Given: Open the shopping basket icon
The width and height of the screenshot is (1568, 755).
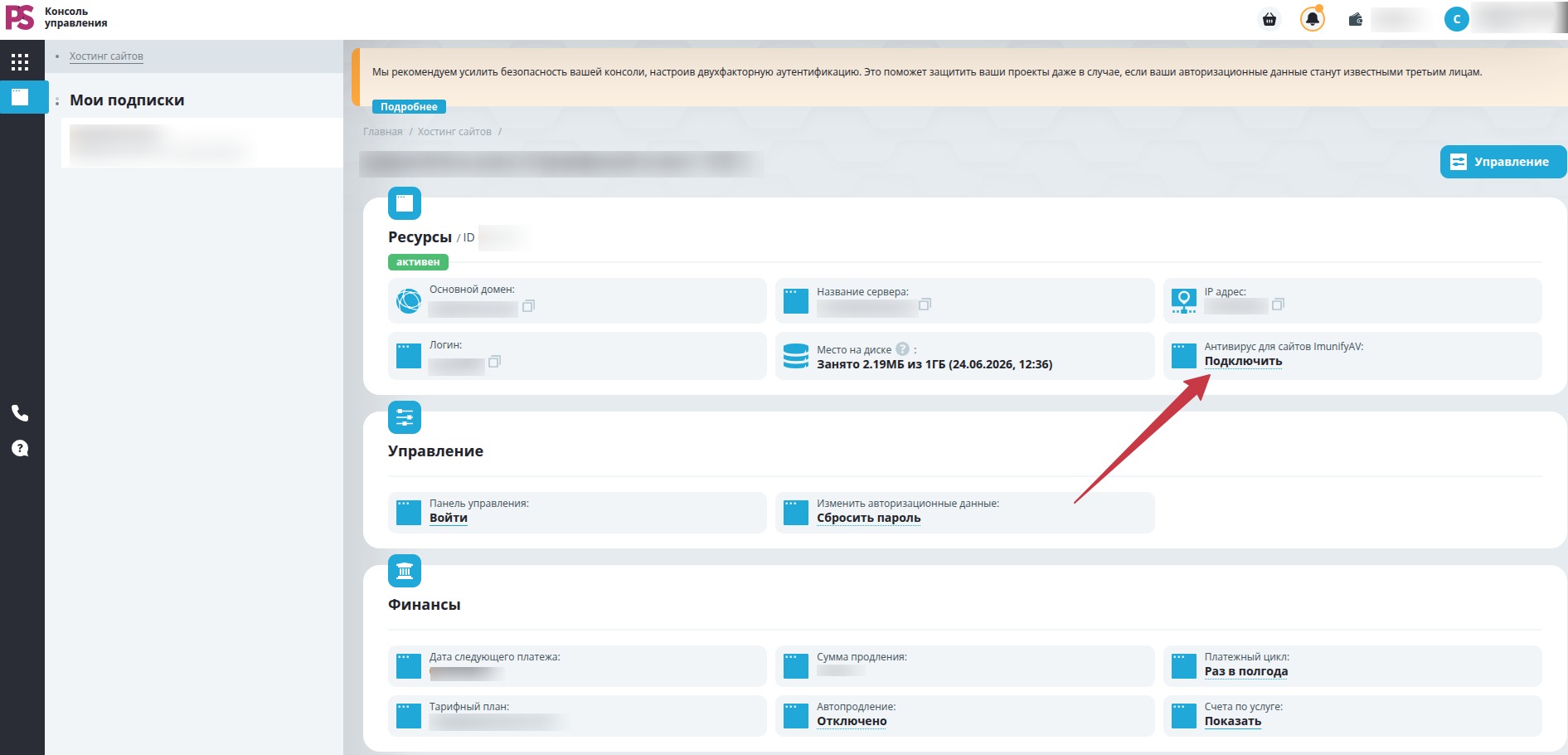Looking at the screenshot, I should 1269,19.
